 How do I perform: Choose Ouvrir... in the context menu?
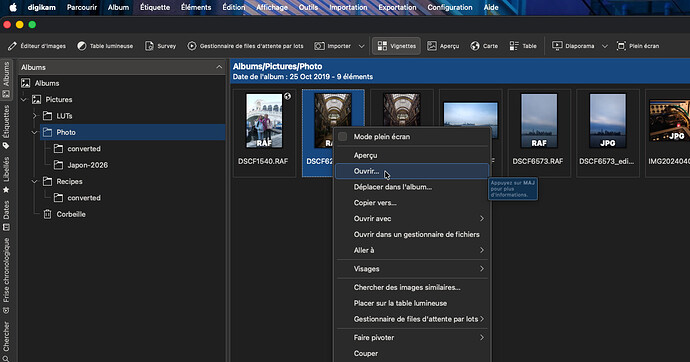coord(412,171)
